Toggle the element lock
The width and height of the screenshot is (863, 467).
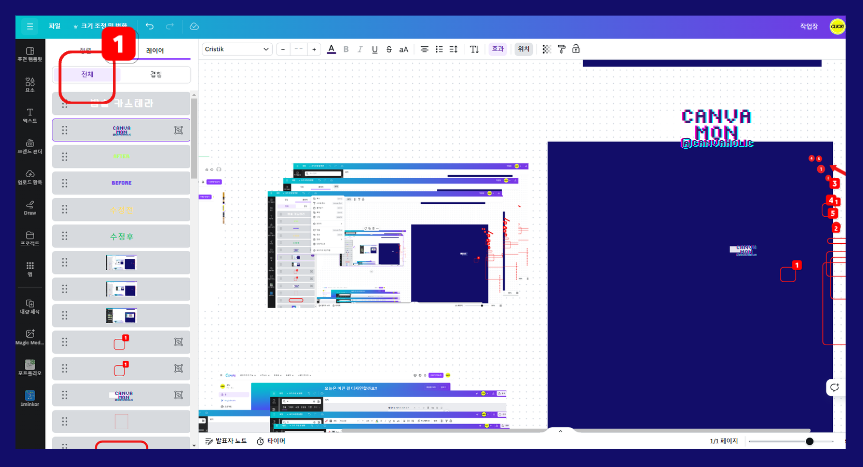576,49
